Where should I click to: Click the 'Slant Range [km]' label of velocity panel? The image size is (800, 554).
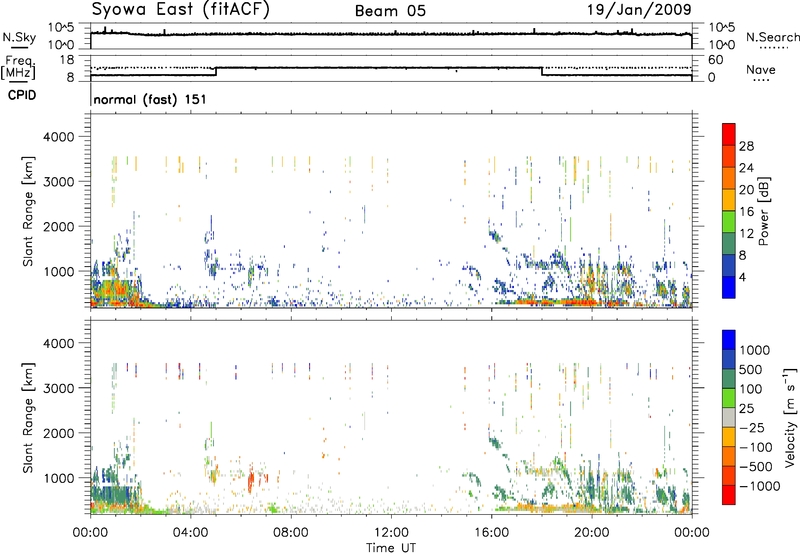pos(28,417)
